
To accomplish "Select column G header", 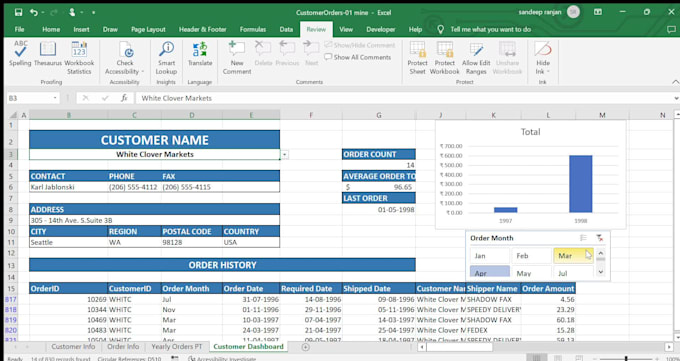I will tap(379, 115).
